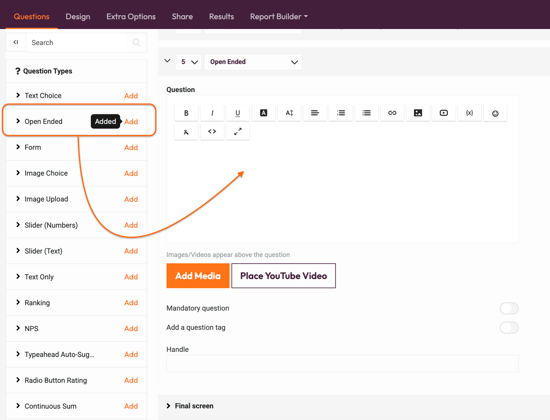
Task: Add an Image Upload question
Action: click(131, 199)
